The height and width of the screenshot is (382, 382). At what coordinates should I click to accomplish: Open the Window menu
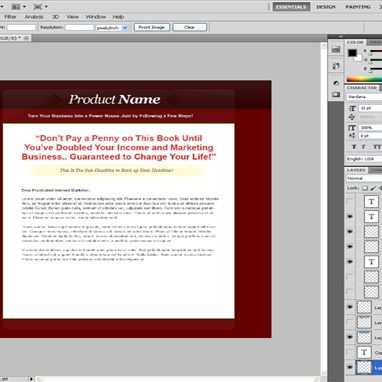coord(96,17)
